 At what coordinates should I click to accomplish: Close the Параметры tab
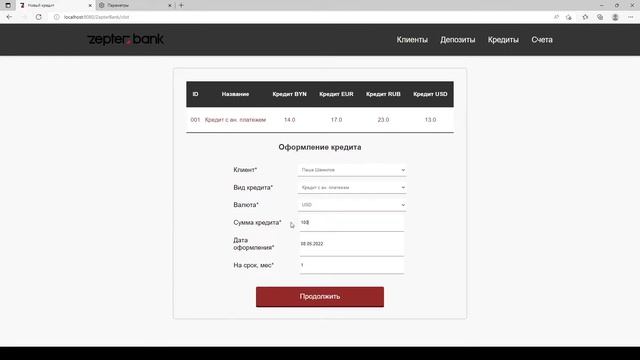(170, 5)
